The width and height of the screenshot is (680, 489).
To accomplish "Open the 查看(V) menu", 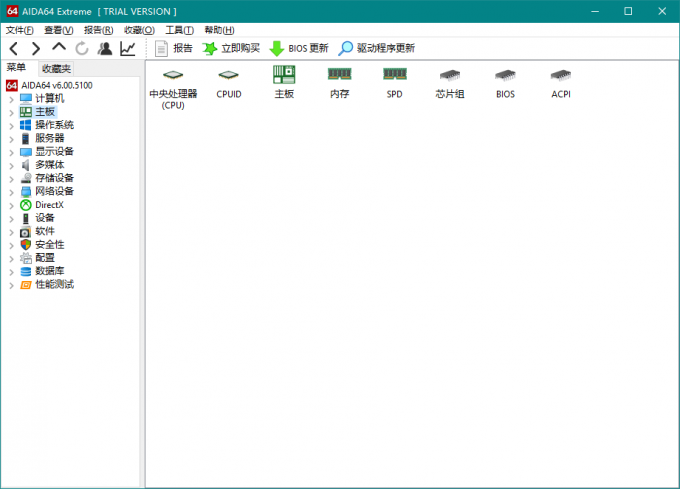I will coord(59,30).
